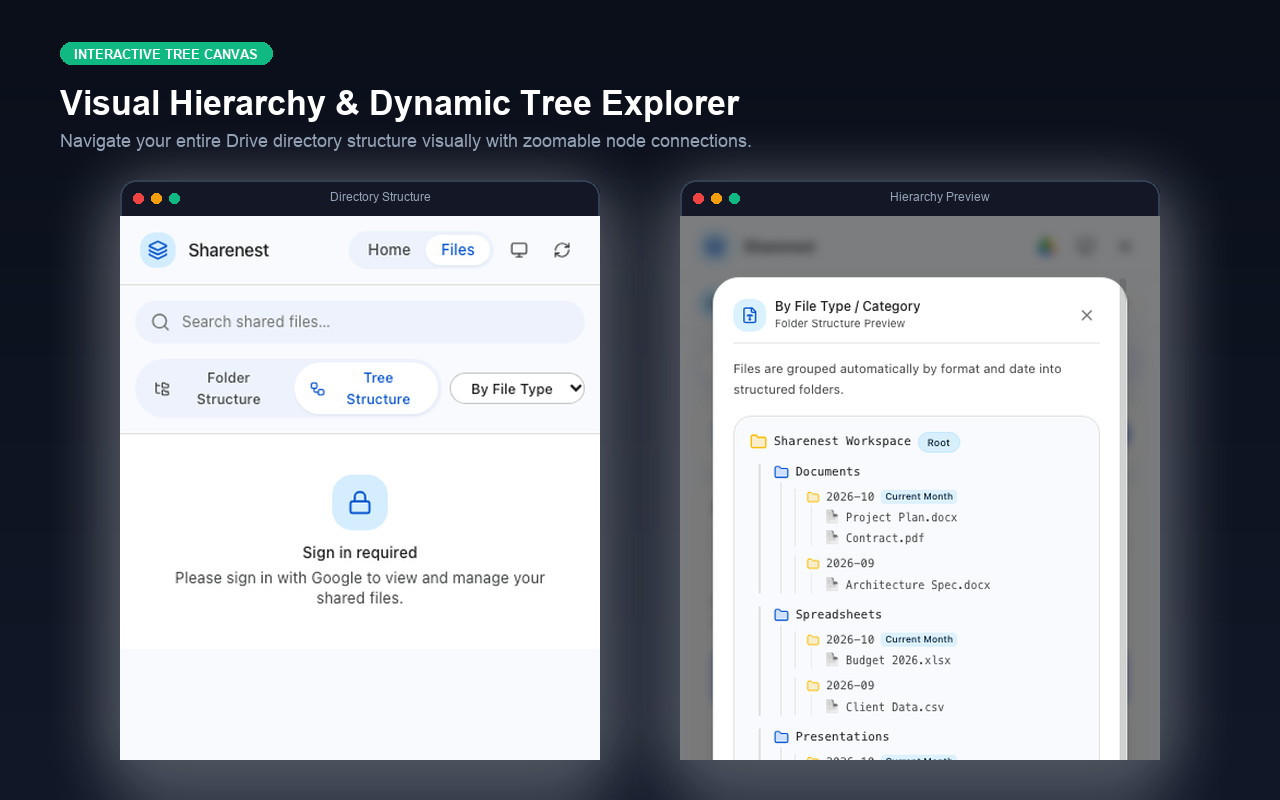Click the Tree Structure node icon

click(317, 389)
